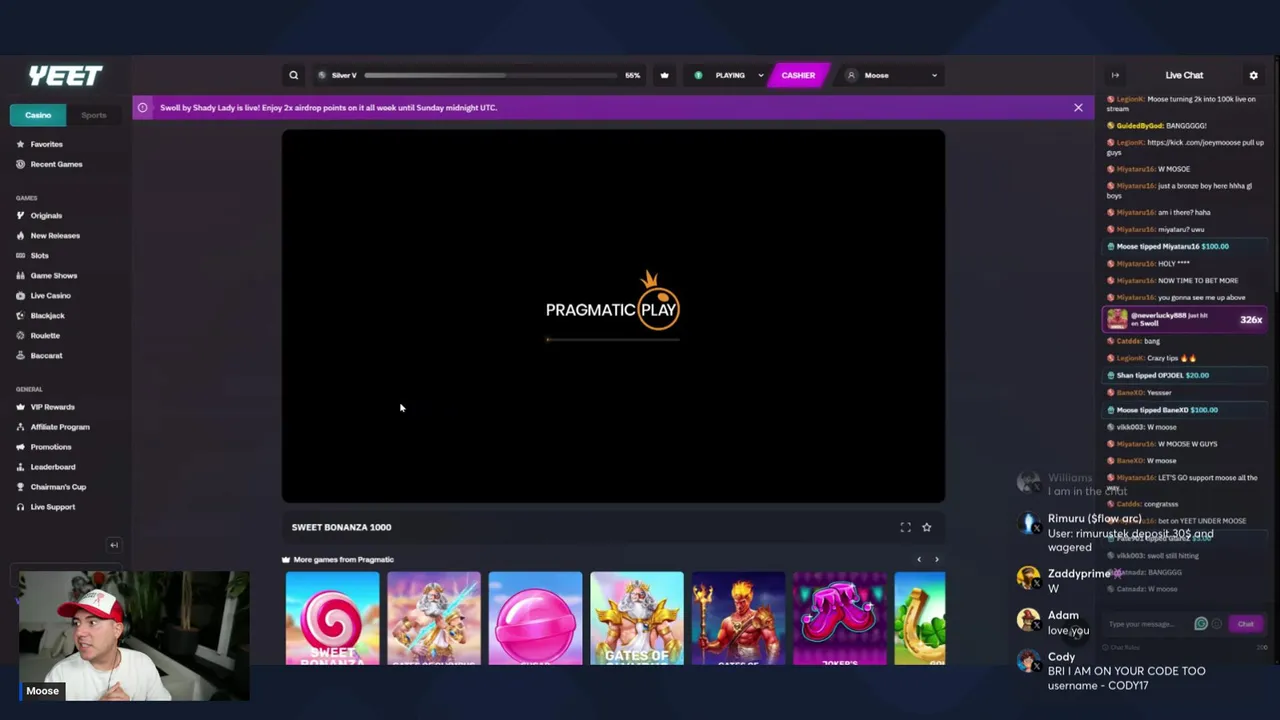Favorite Sweet Bonanza 1000 with the star icon
This screenshot has height=720, width=1280.
(x=926, y=527)
